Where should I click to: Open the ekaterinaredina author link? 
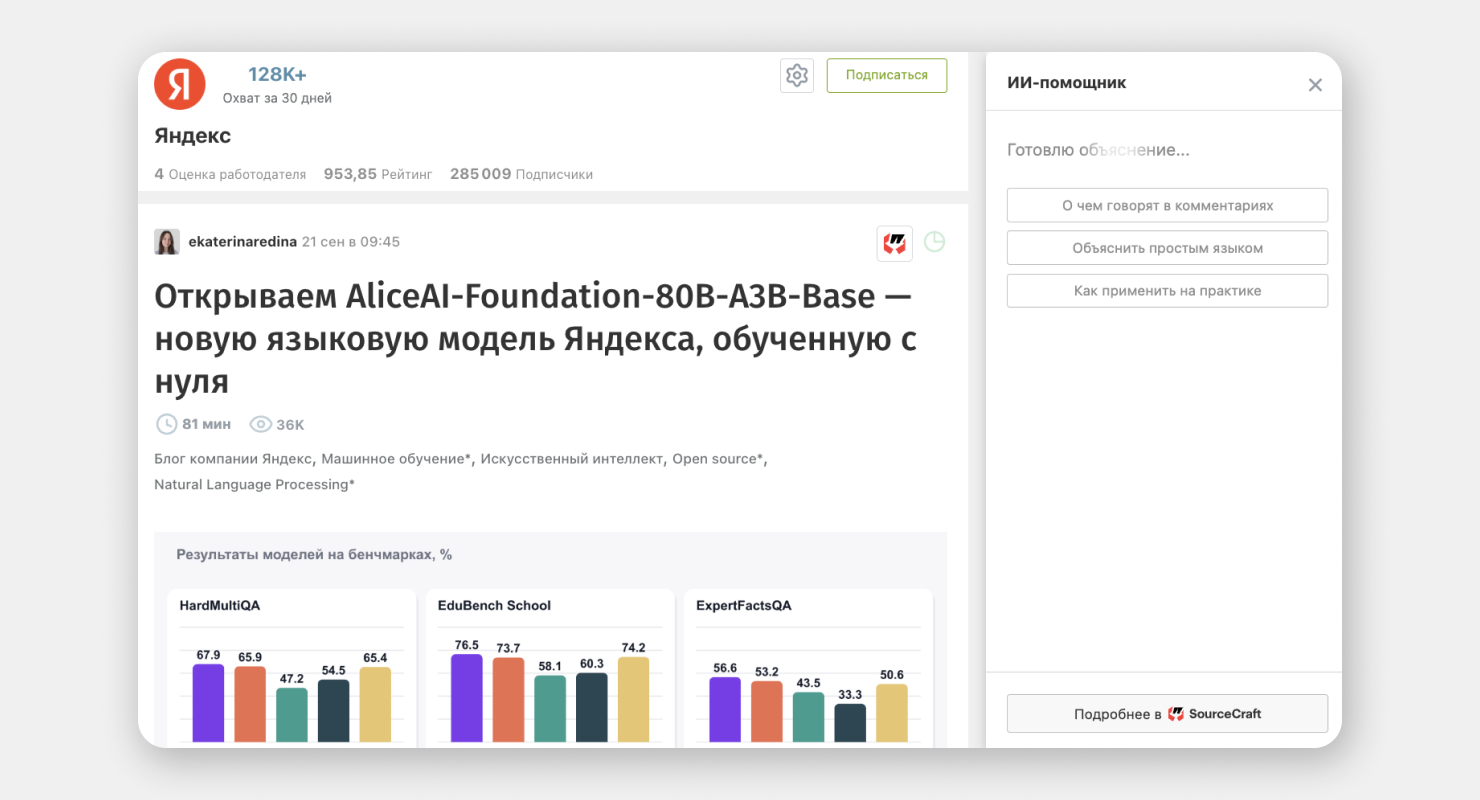[243, 242]
